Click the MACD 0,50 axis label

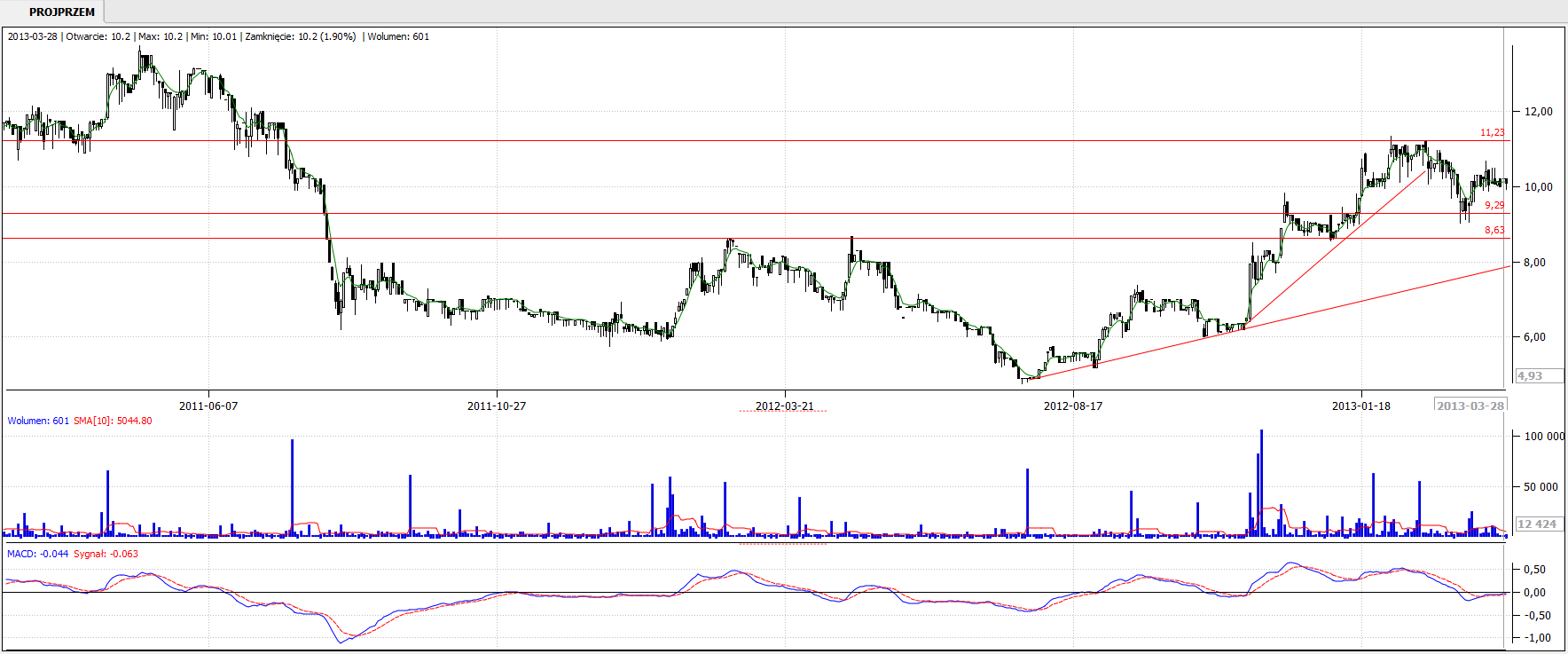click(1534, 570)
